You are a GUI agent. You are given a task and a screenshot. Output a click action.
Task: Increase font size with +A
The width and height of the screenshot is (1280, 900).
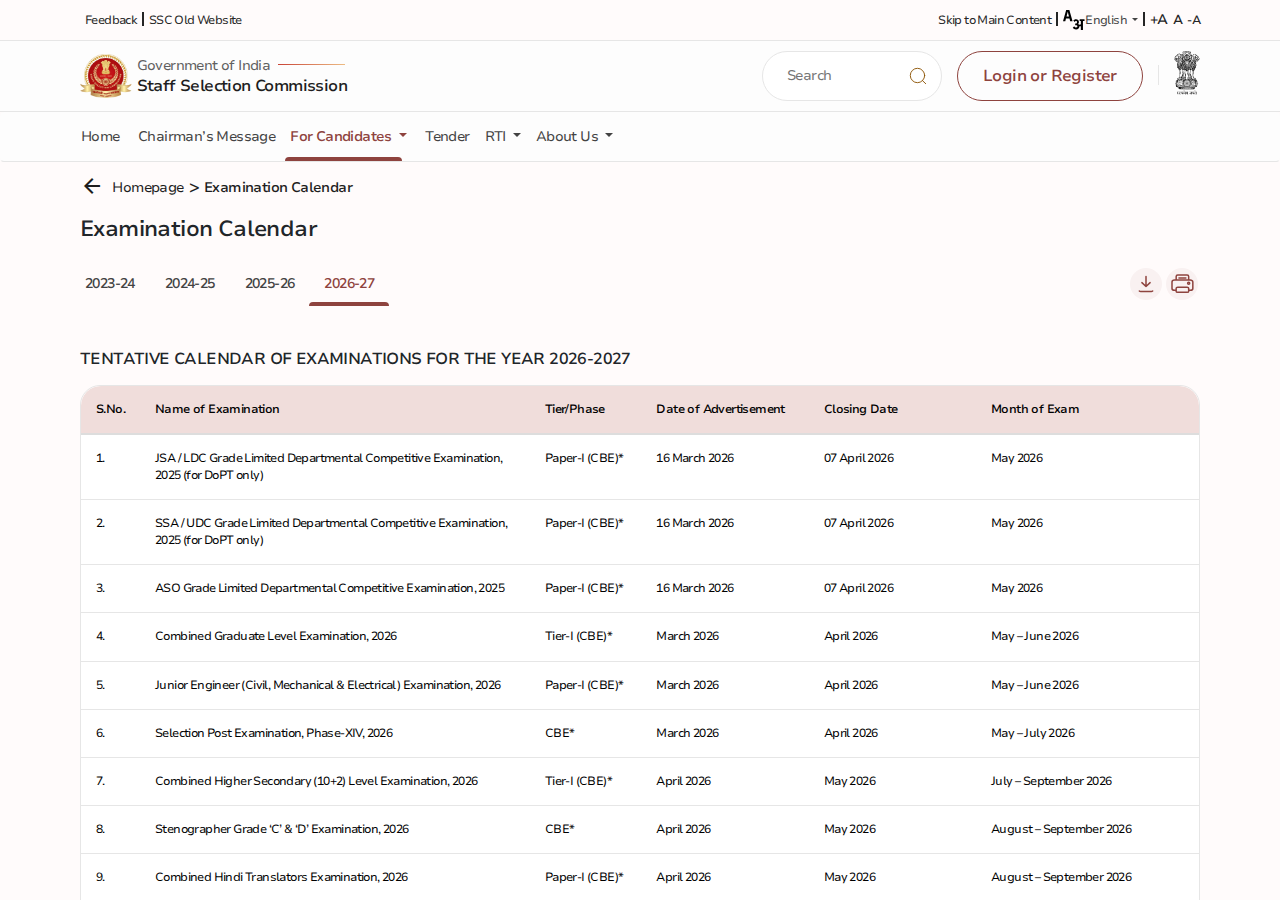[x=1158, y=20]
